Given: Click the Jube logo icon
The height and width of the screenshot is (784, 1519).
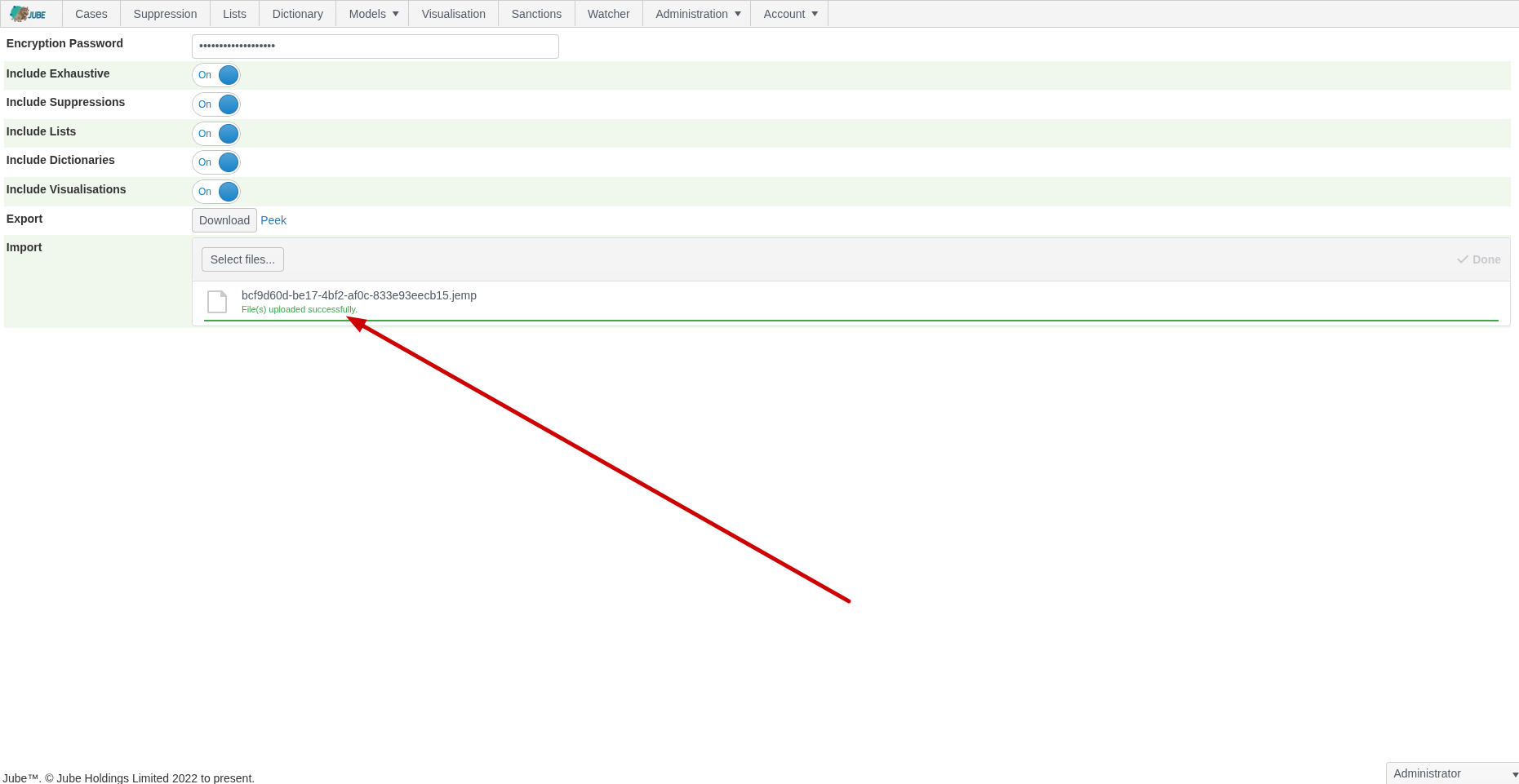Looking at the screenshot, I should click(x=28, y=14).
